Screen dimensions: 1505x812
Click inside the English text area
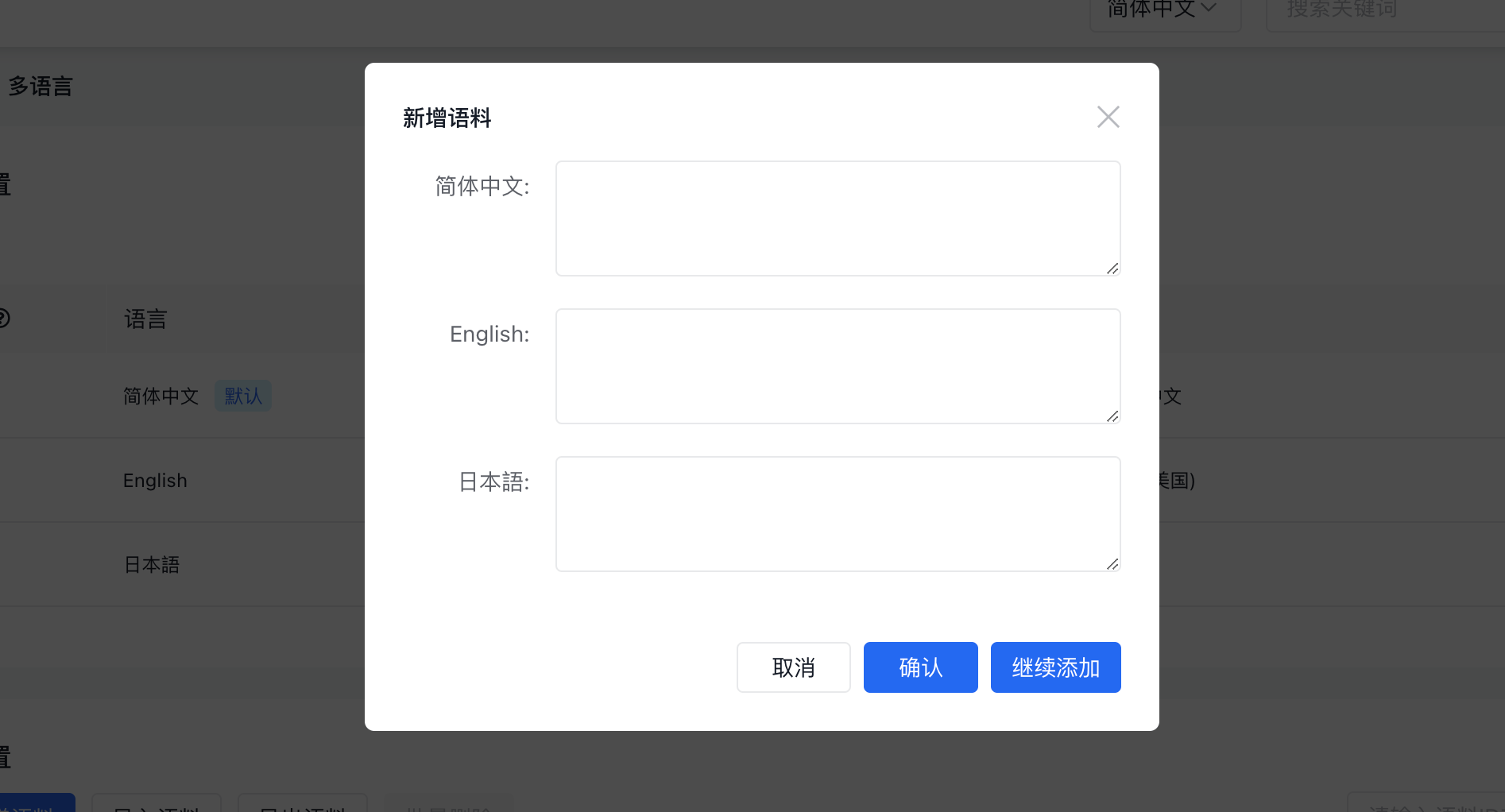[x=837, y=365]
